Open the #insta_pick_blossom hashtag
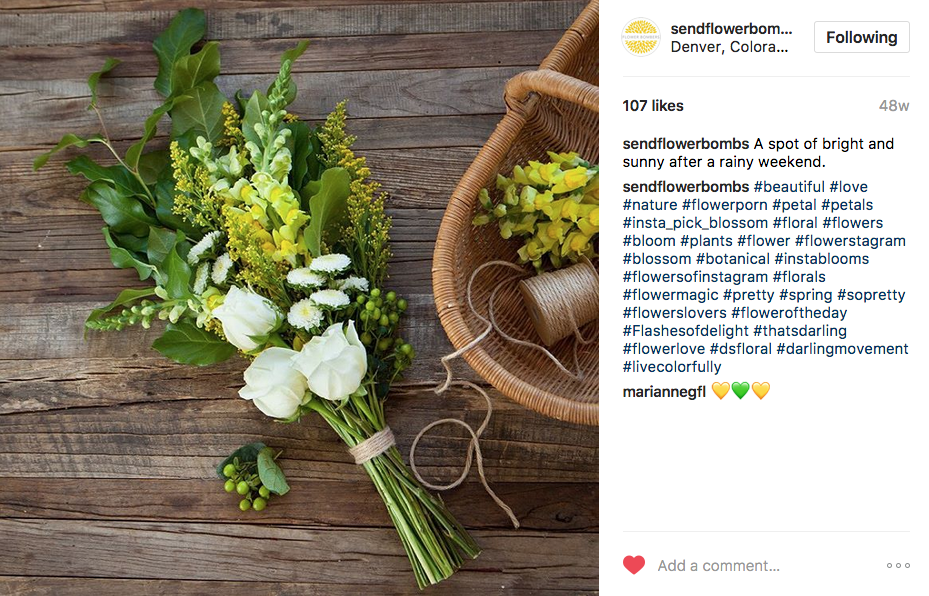The height and width of the screenshot is (596, 929). [x=695, y=223]
